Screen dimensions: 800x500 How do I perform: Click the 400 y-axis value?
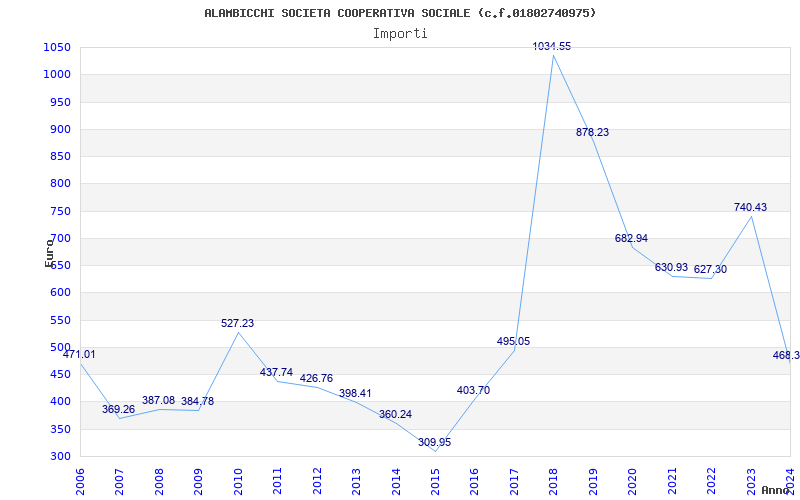click(x=60, y=402)
